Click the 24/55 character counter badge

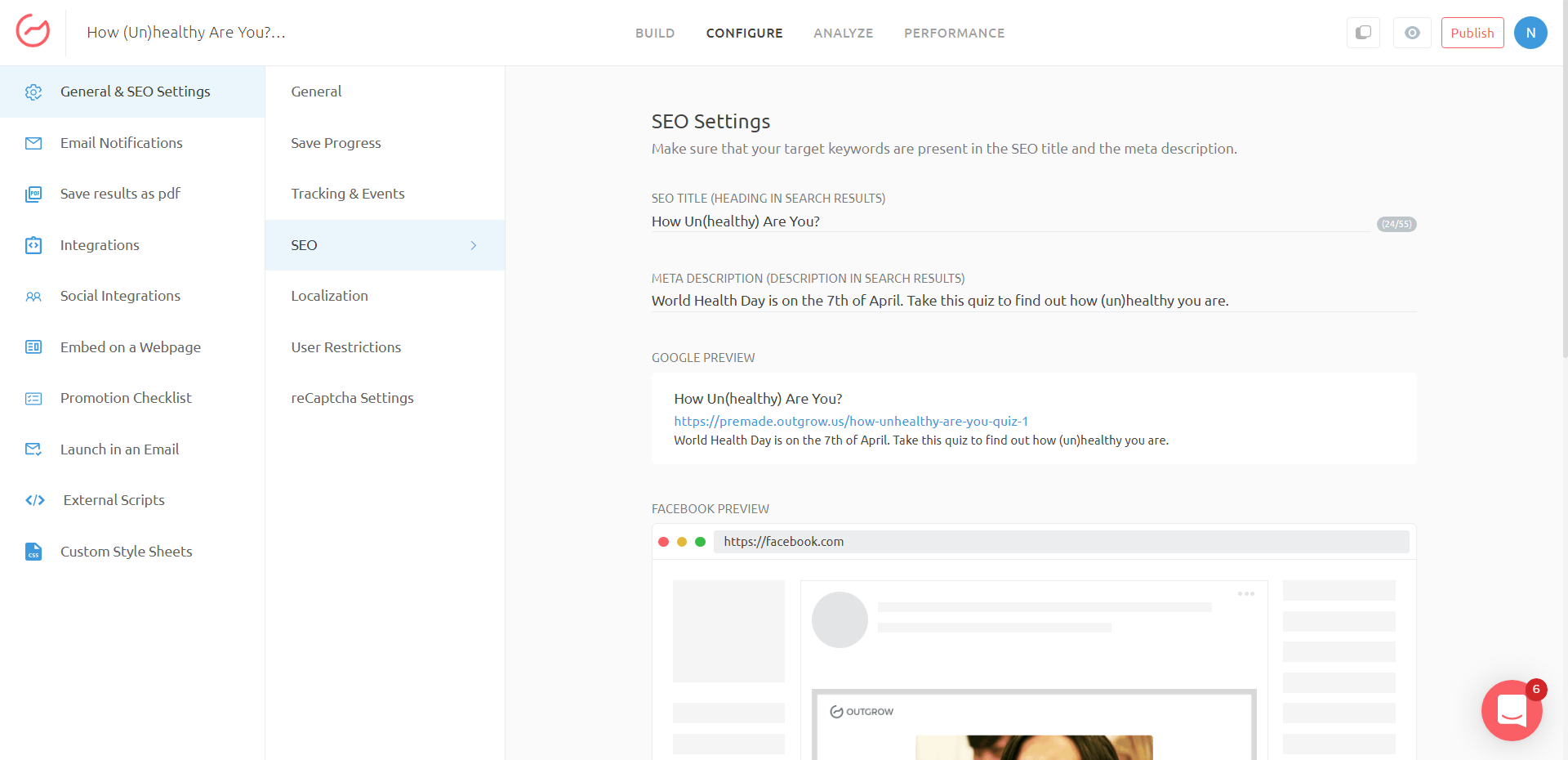tap(1396, 224)
